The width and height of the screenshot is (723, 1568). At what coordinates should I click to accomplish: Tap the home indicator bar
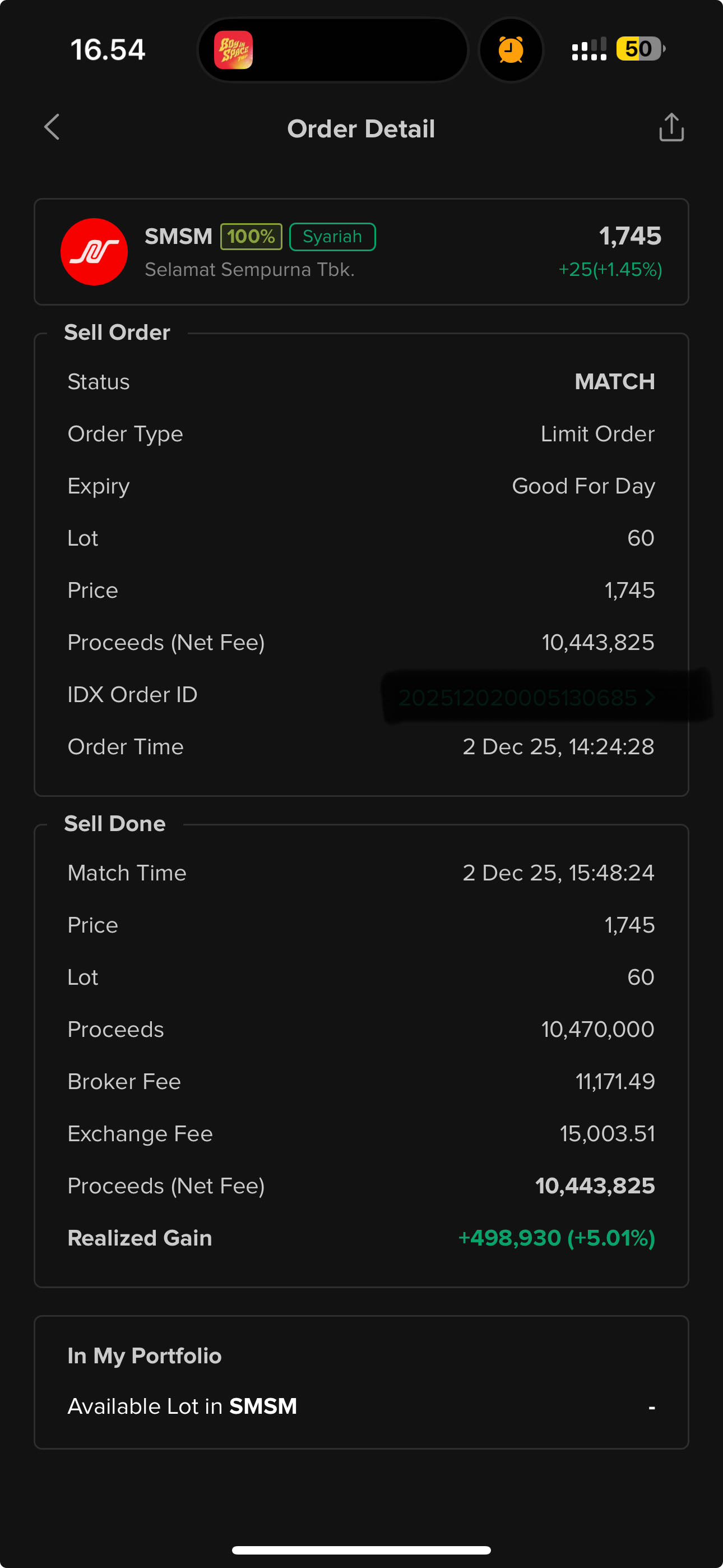pyautogui.click(x=361, y=1549)
